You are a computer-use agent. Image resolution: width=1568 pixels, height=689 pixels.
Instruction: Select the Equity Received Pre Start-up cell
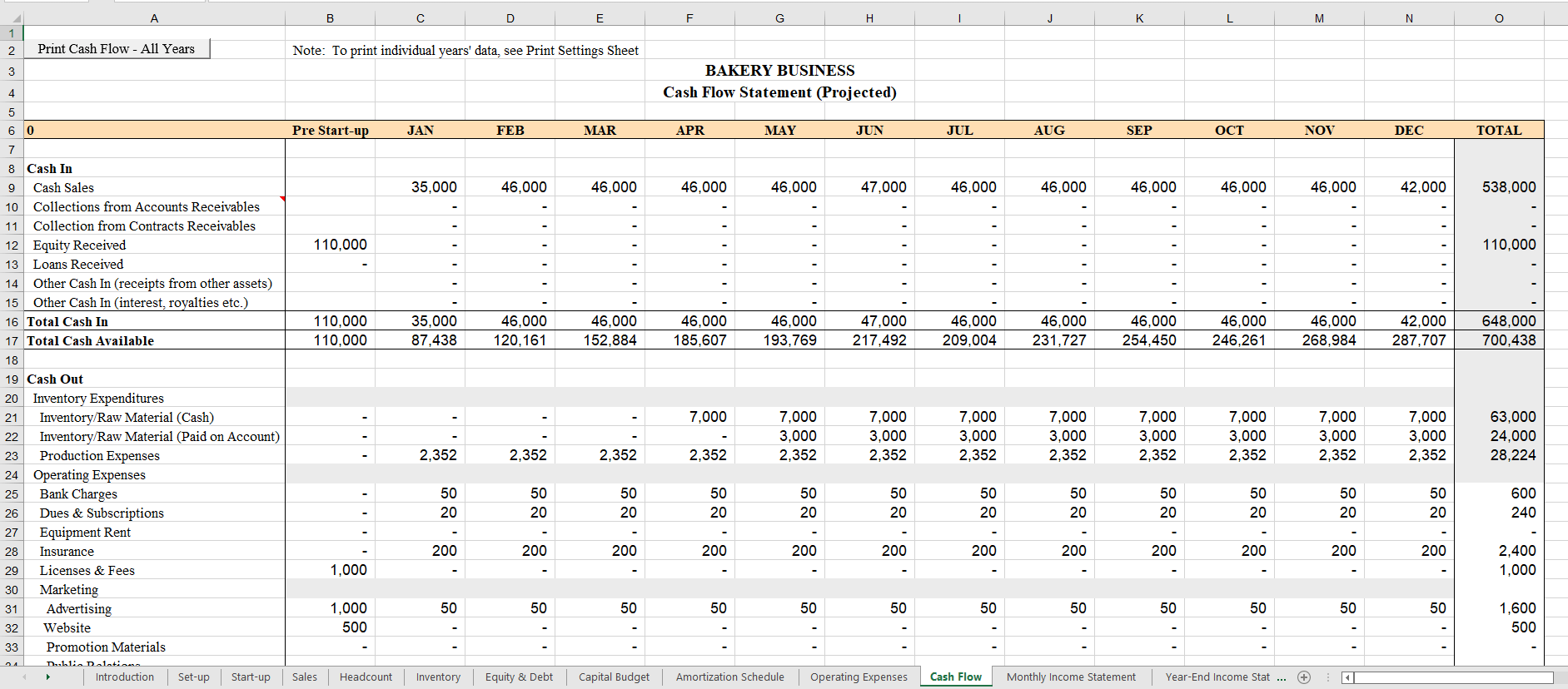tap(331, 245)
